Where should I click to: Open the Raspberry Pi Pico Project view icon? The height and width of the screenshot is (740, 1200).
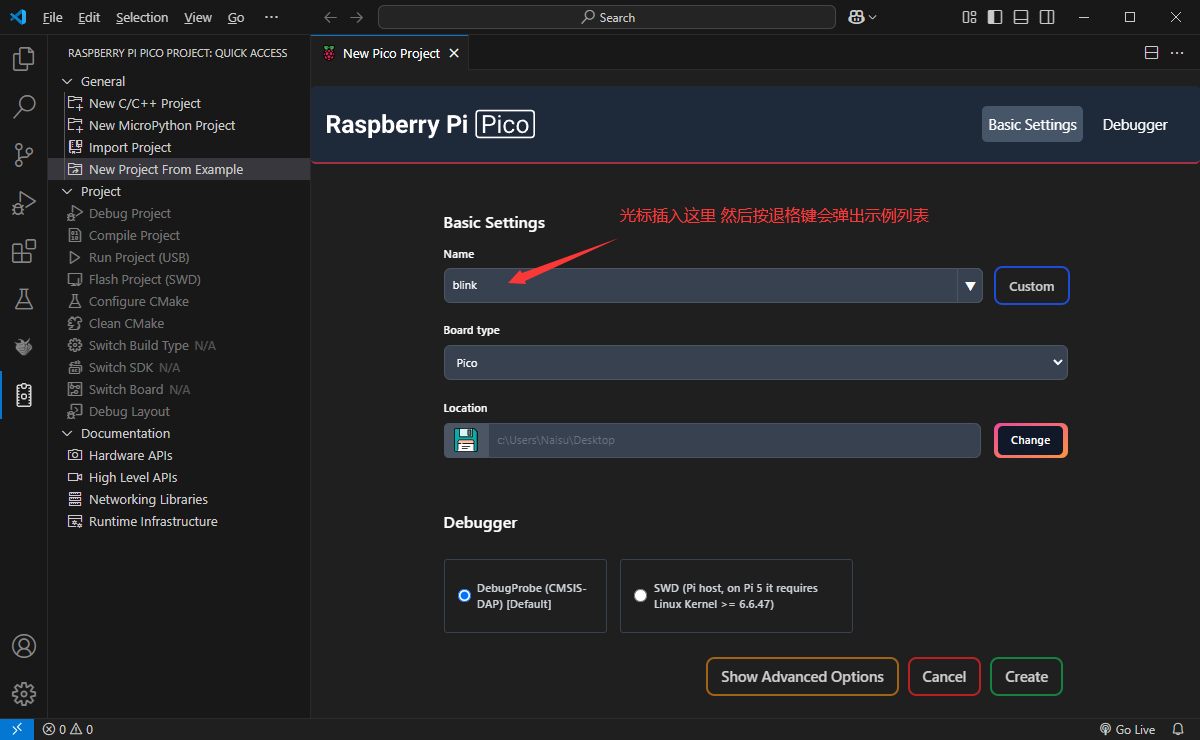23,395
